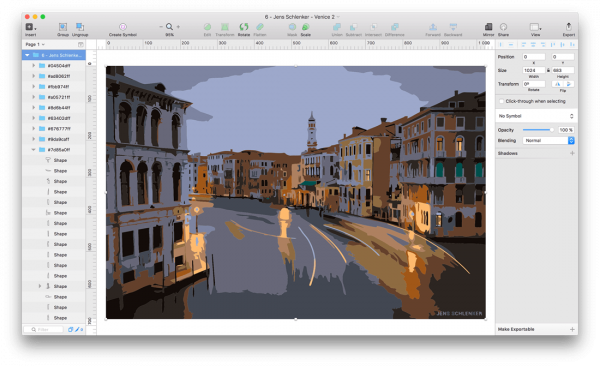Click the magnifier zoom icon
Screen dimensions: 600x366
tap(169, 26)
